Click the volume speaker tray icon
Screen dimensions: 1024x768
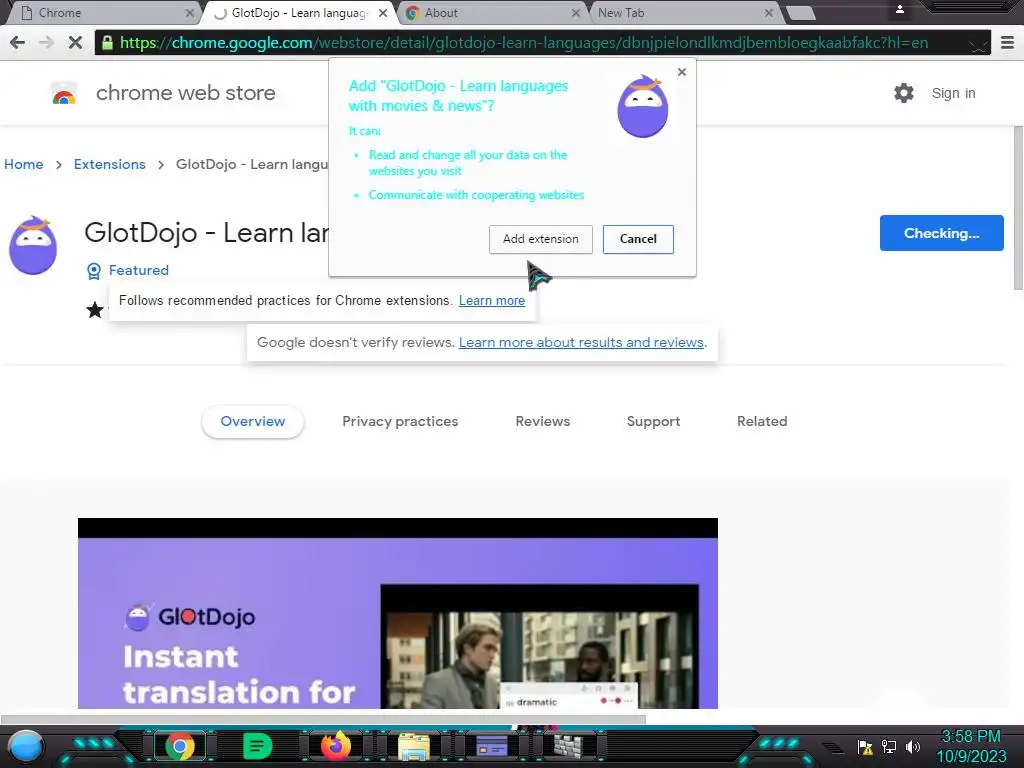912,747
